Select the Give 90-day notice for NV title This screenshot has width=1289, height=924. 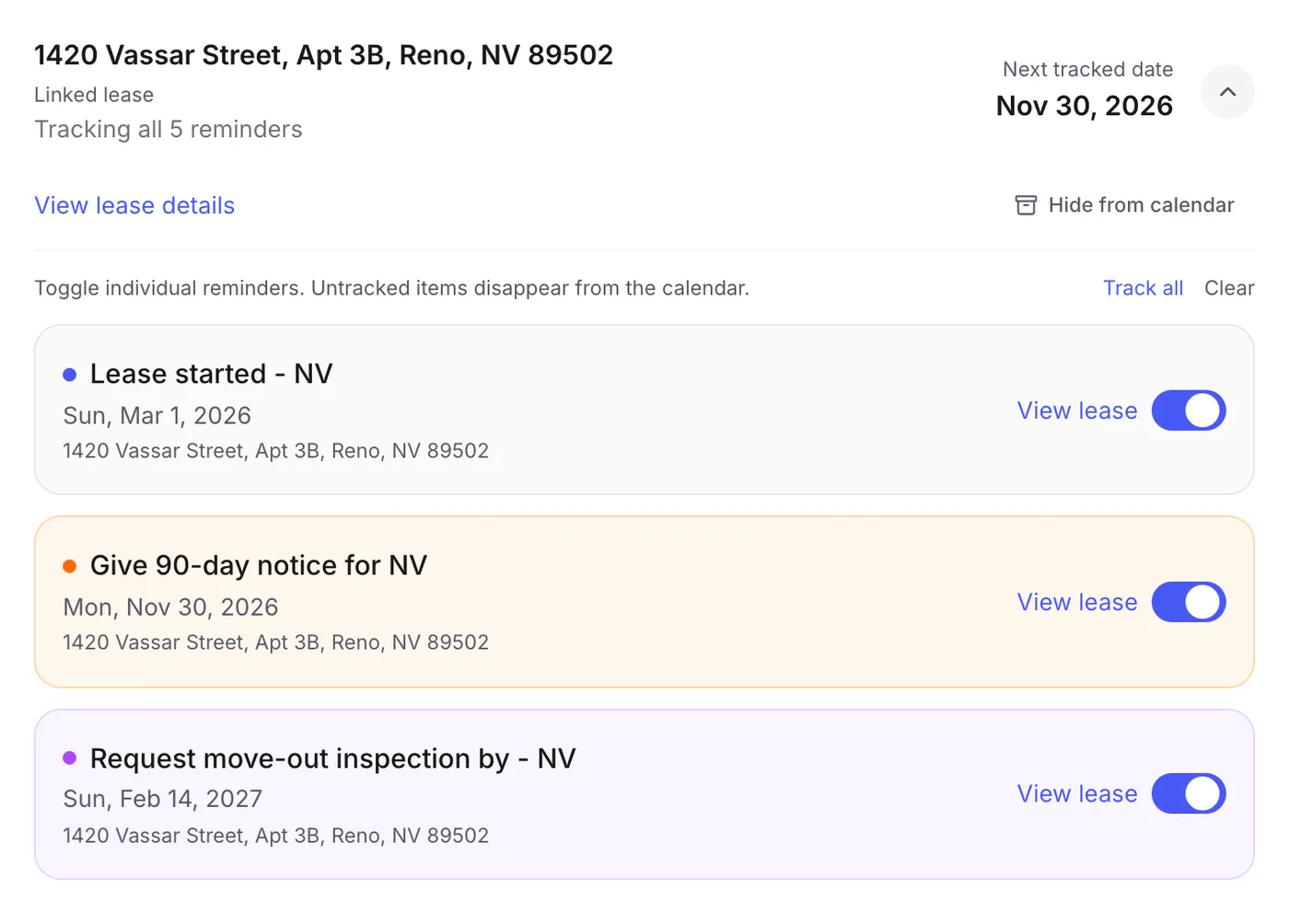click(259, 565)
